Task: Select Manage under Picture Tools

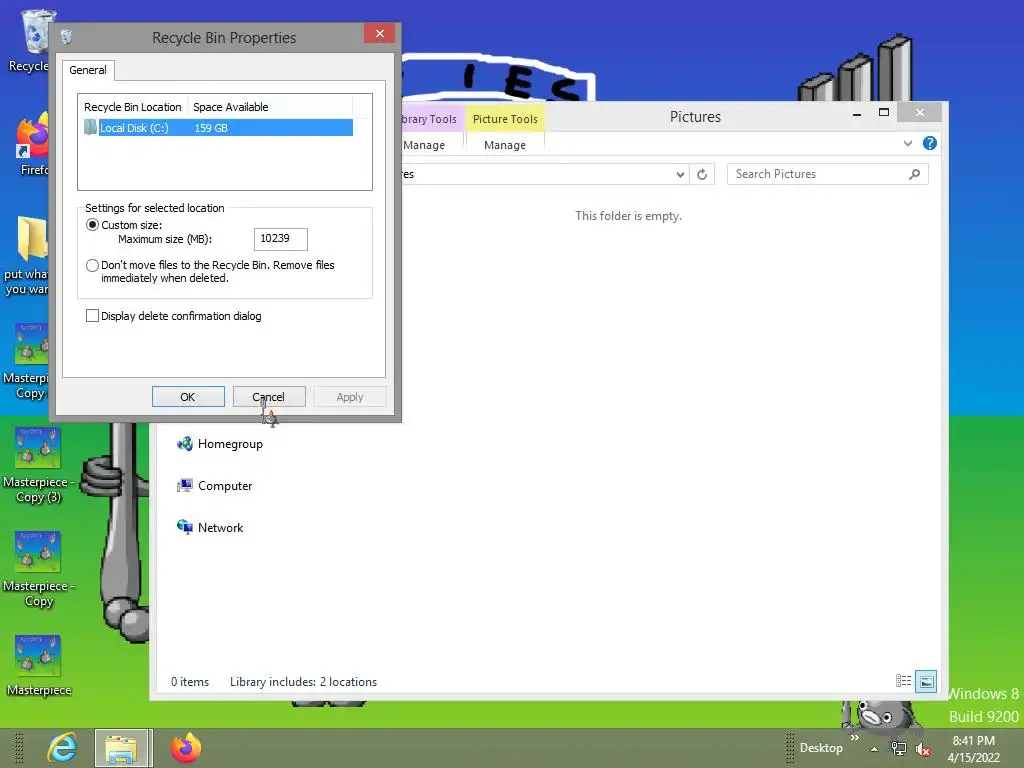Action: 505,145
